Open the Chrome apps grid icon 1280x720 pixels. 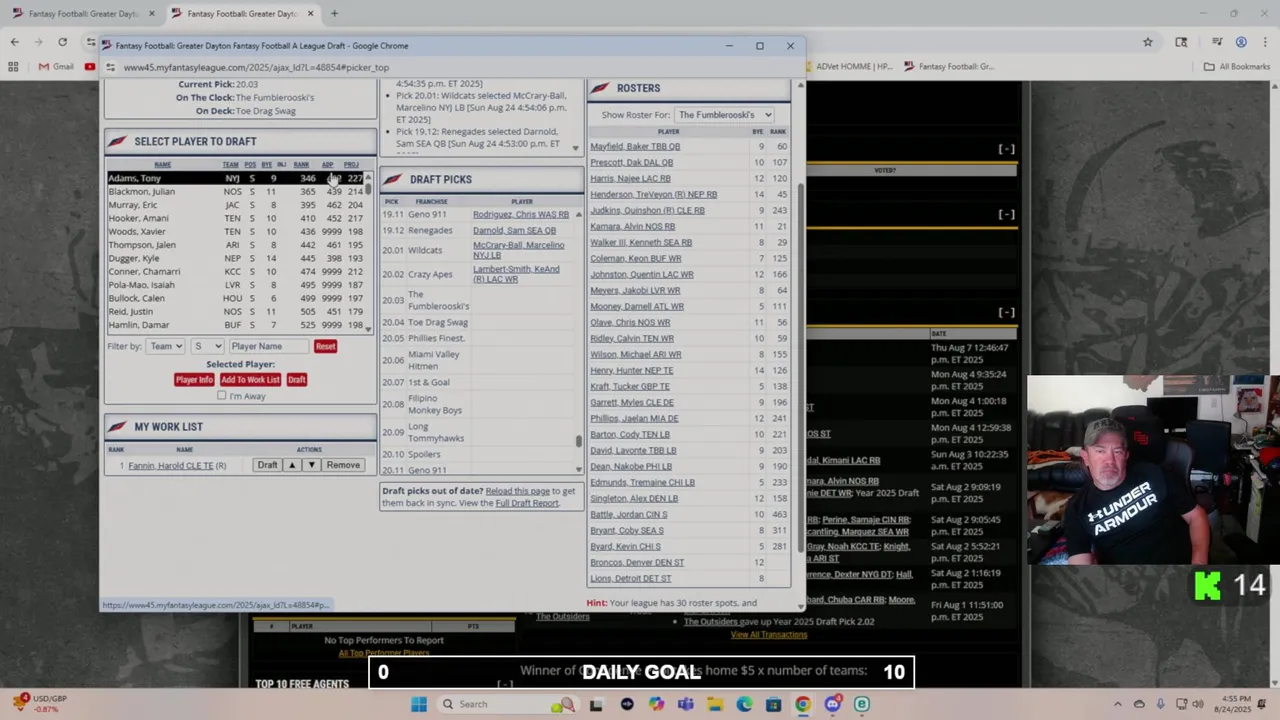click(13, 67)
